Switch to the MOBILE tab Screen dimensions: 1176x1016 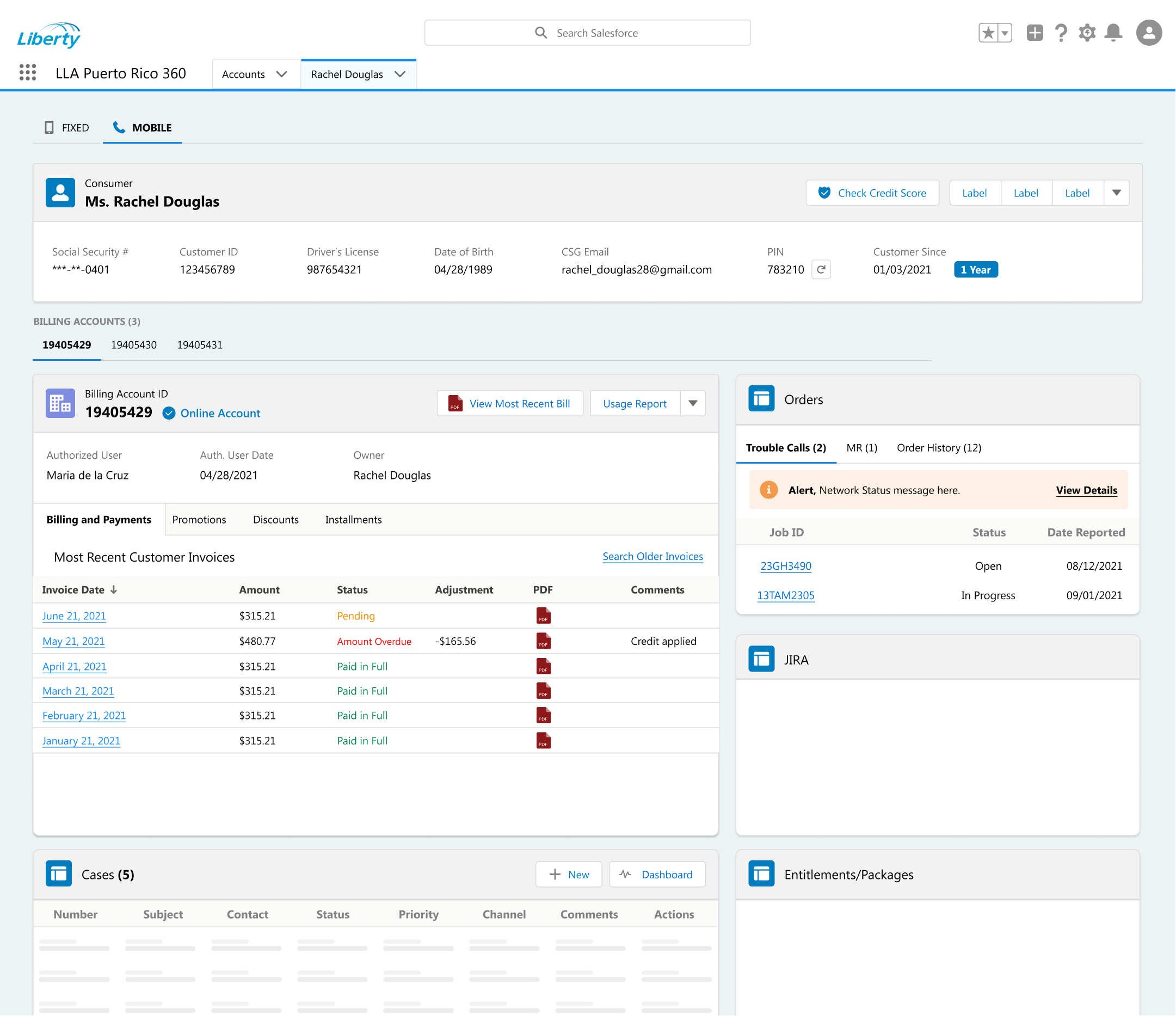pyautogui.click(x=143, y=128)
